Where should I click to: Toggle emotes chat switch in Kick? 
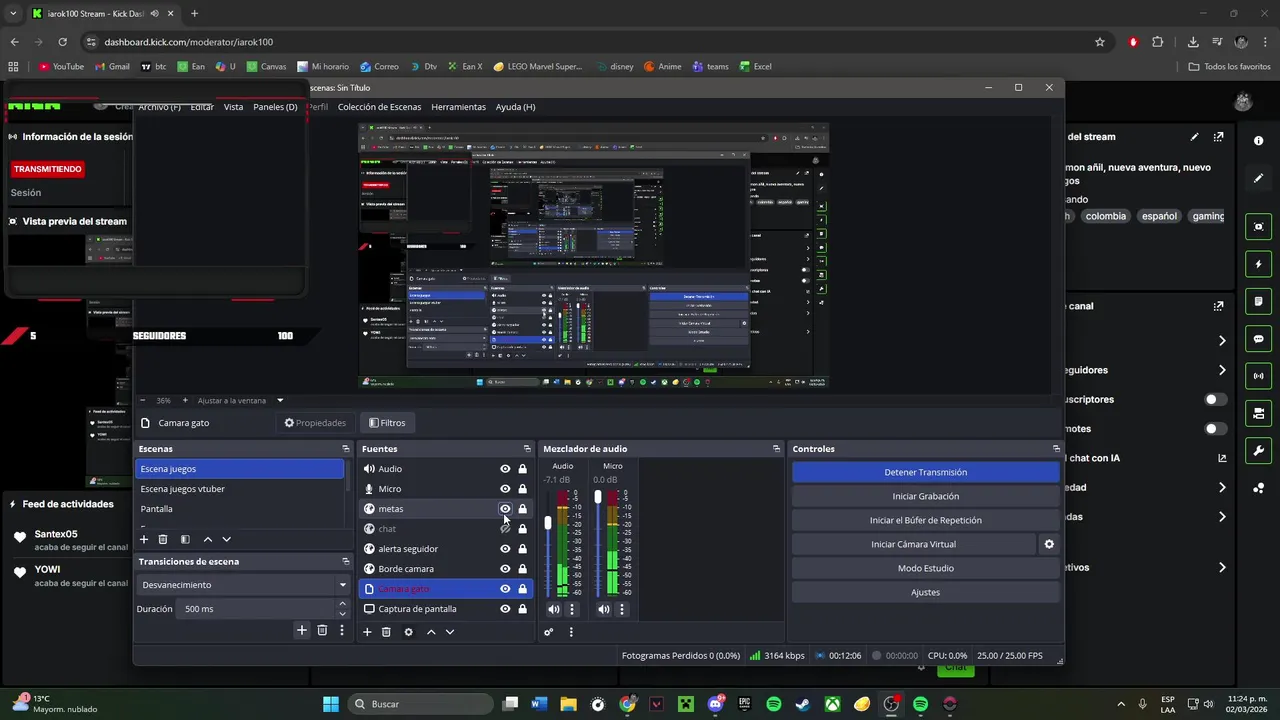tap(1215, 429)
